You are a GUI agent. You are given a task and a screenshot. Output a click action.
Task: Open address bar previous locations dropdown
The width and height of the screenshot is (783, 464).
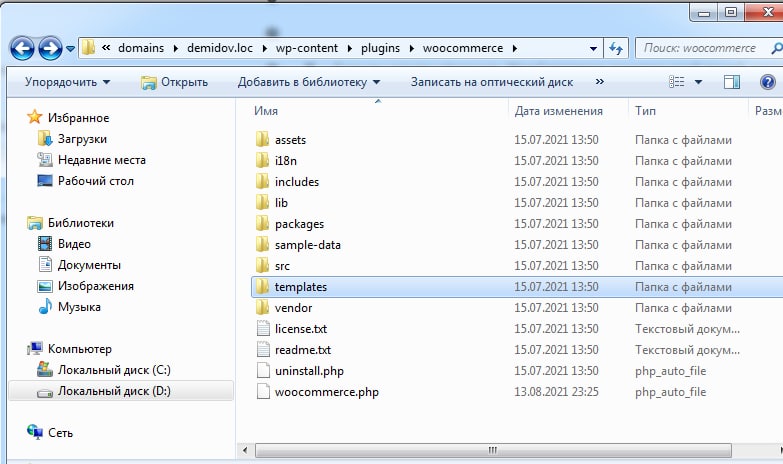[593, 48]
